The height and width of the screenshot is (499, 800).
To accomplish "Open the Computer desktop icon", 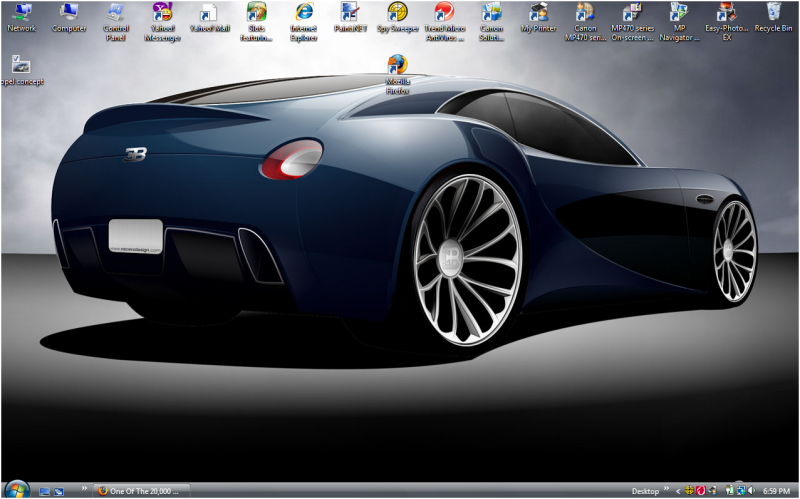I will click(68, 14).
